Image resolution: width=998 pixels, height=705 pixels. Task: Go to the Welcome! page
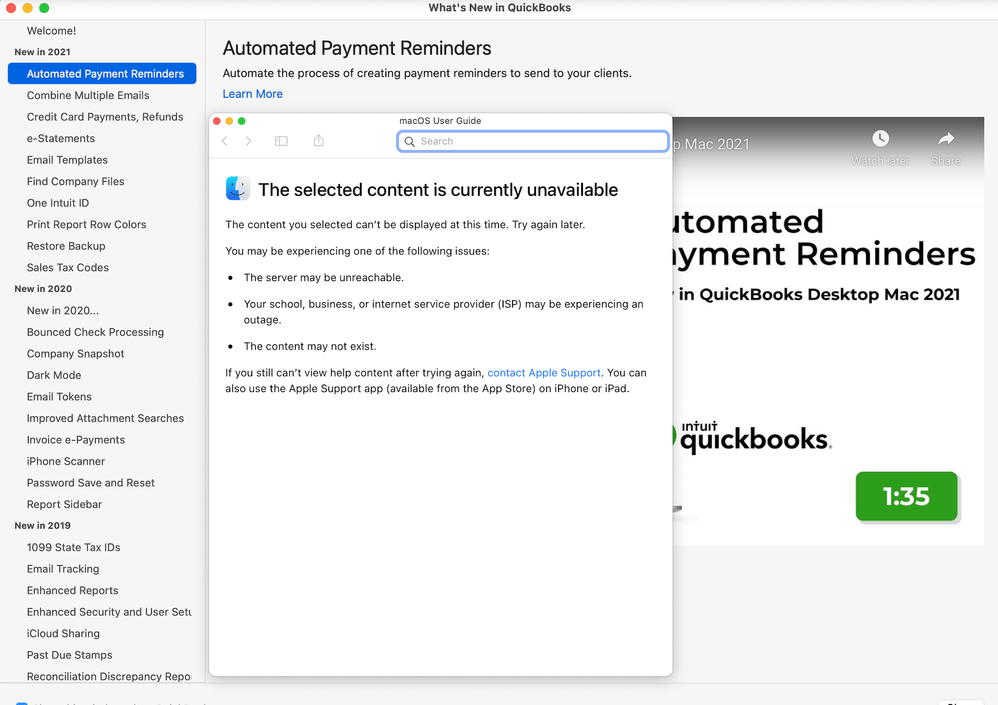[51, 31]
